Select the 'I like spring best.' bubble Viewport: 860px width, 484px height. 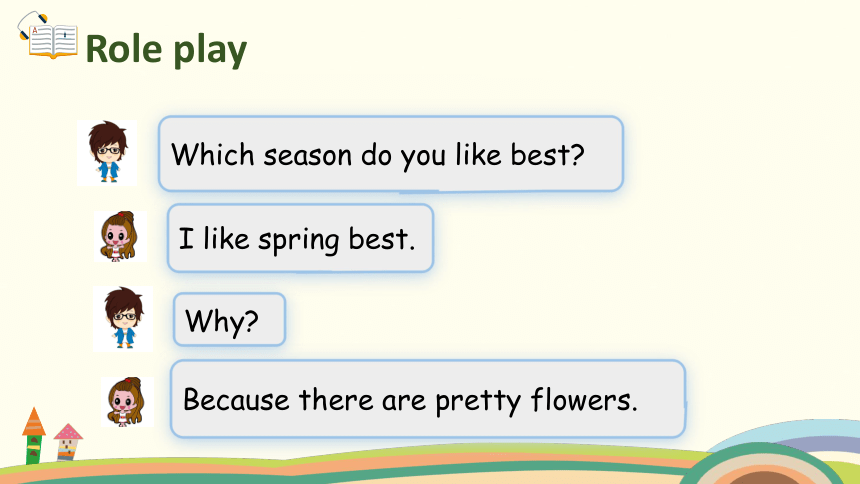pyautogui.click(x=301, y=238)
